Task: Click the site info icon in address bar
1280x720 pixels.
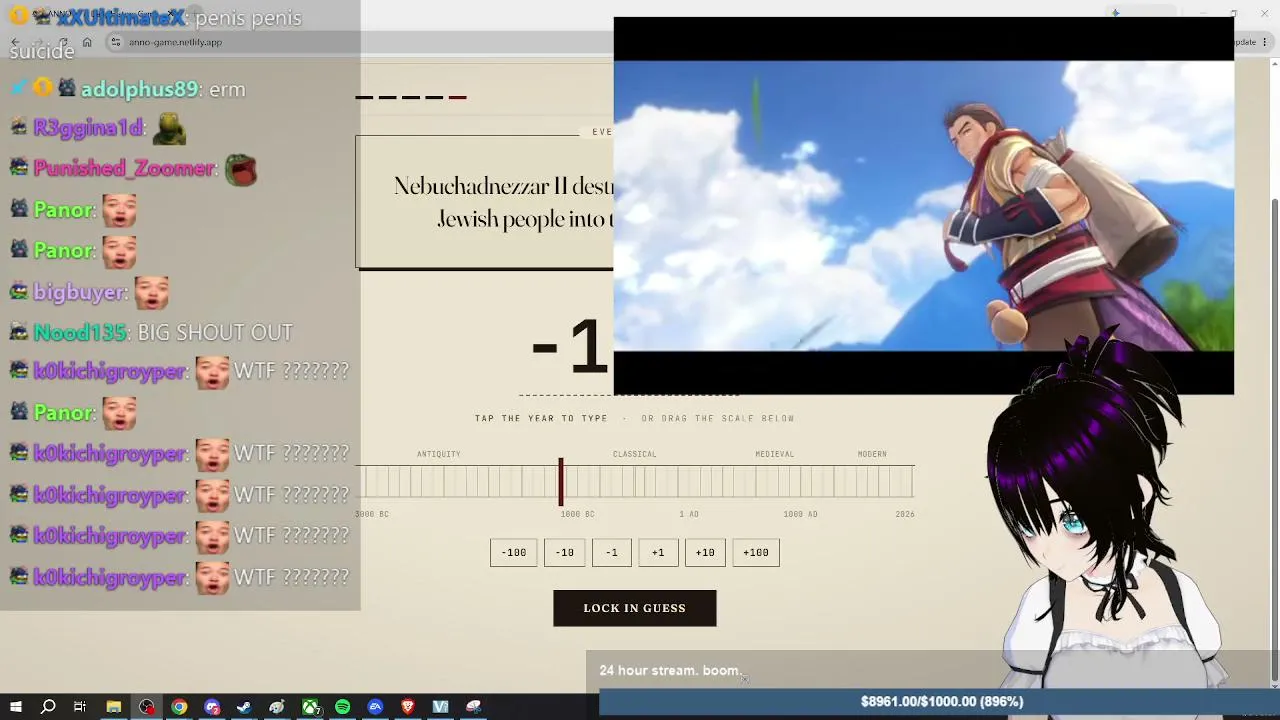Action: [x=116, y=42]
